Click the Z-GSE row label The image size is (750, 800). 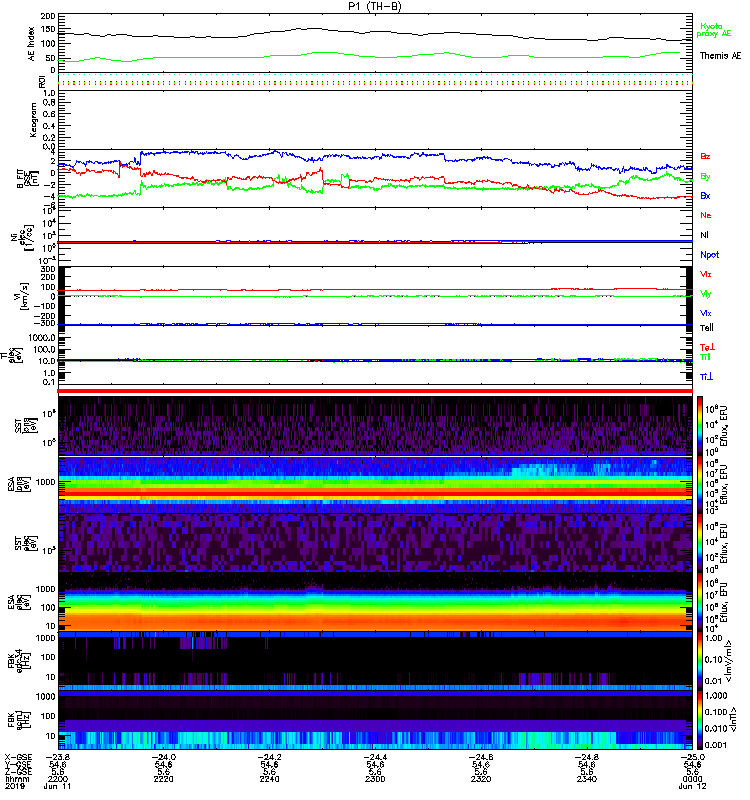17,772
